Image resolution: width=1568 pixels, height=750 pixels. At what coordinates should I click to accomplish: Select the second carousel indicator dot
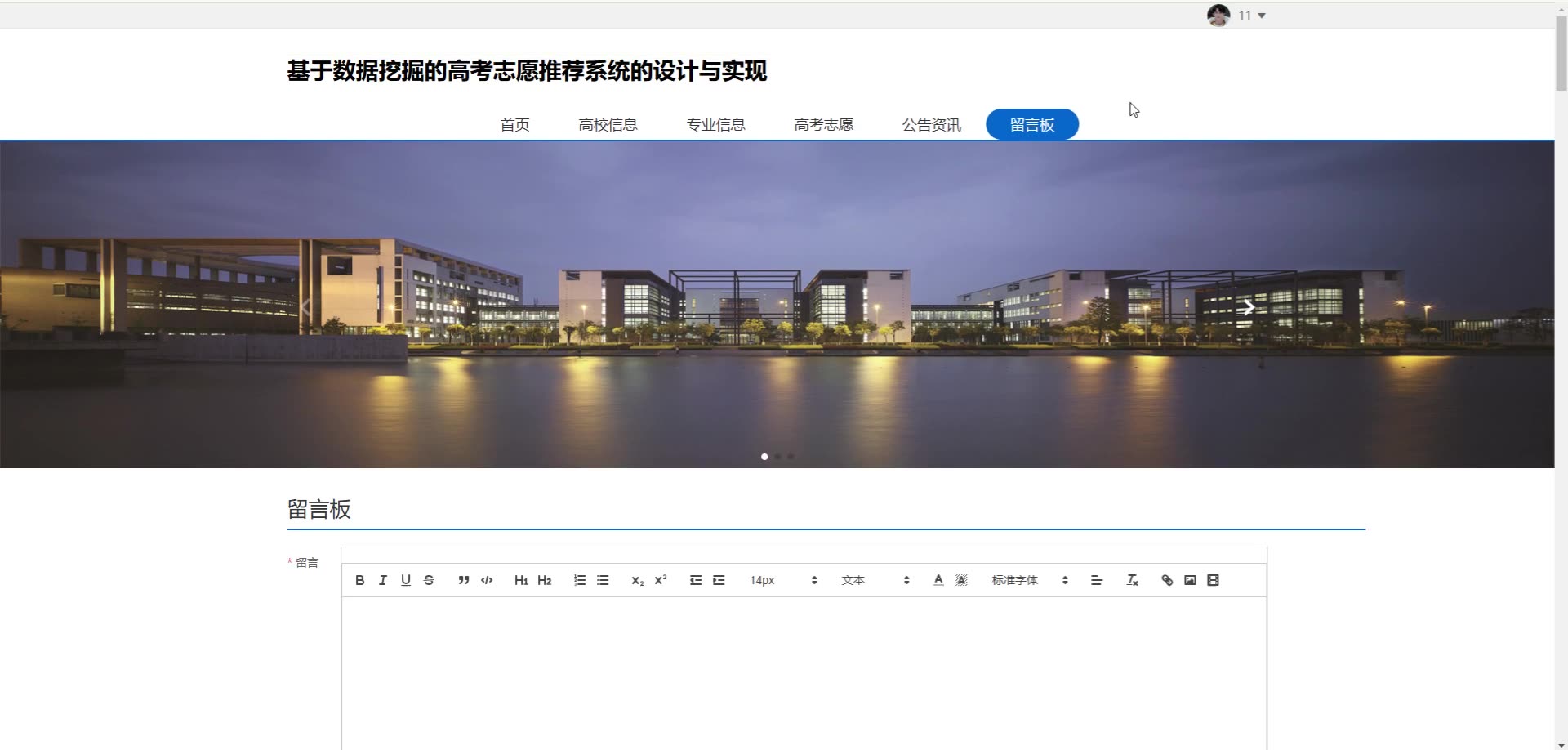point(777,457)
